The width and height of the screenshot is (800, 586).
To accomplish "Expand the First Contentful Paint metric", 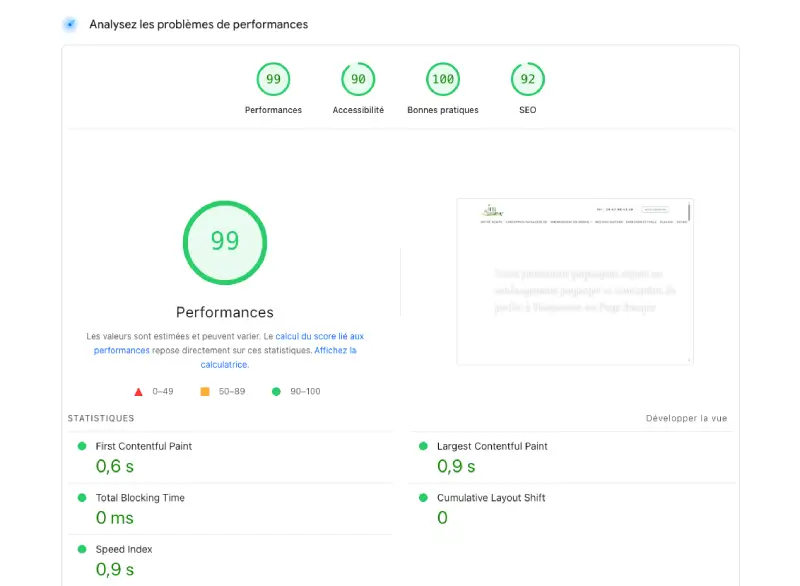I will tap(143, 446).
